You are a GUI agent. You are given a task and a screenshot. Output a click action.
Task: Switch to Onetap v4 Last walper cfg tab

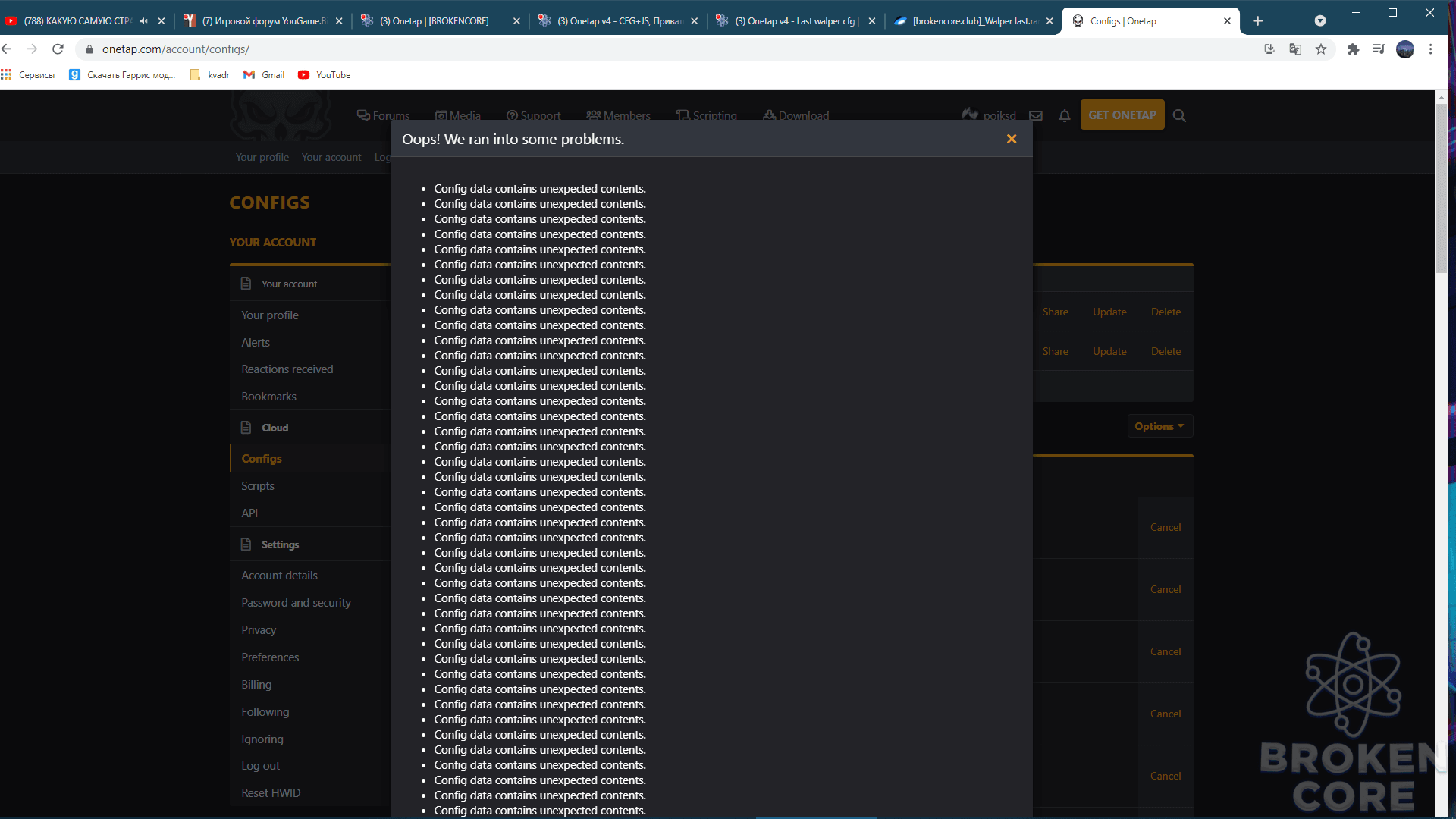tap(795, 21)
